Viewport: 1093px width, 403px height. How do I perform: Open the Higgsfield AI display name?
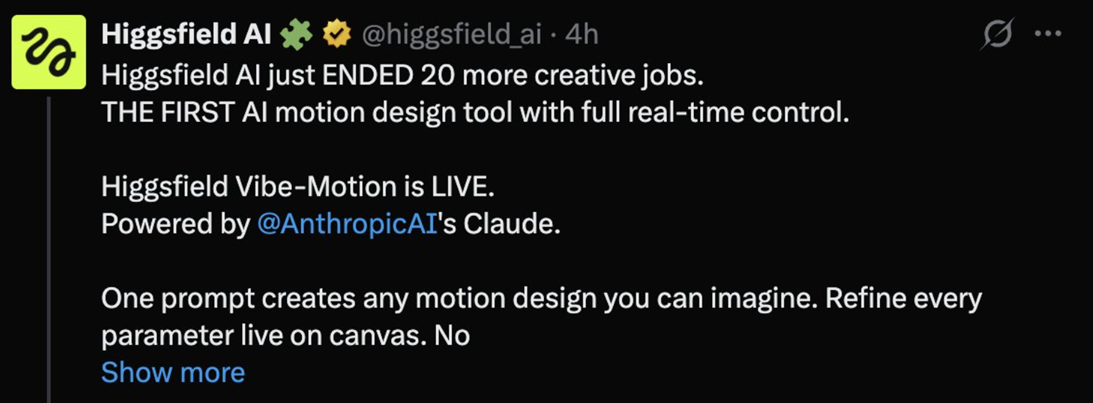coord(186,35)
